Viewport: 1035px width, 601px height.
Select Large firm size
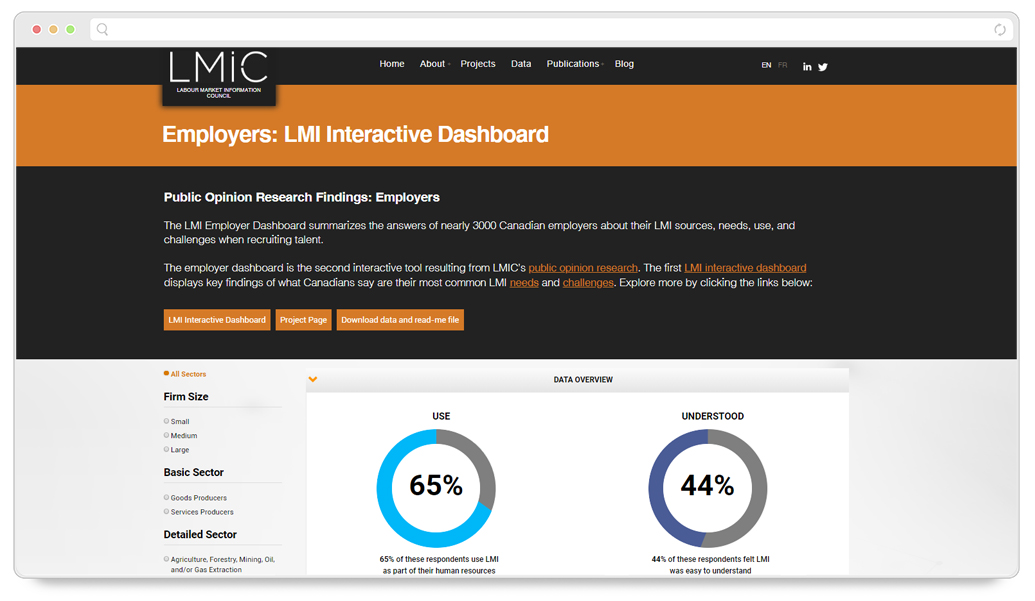tap(176, 449)
